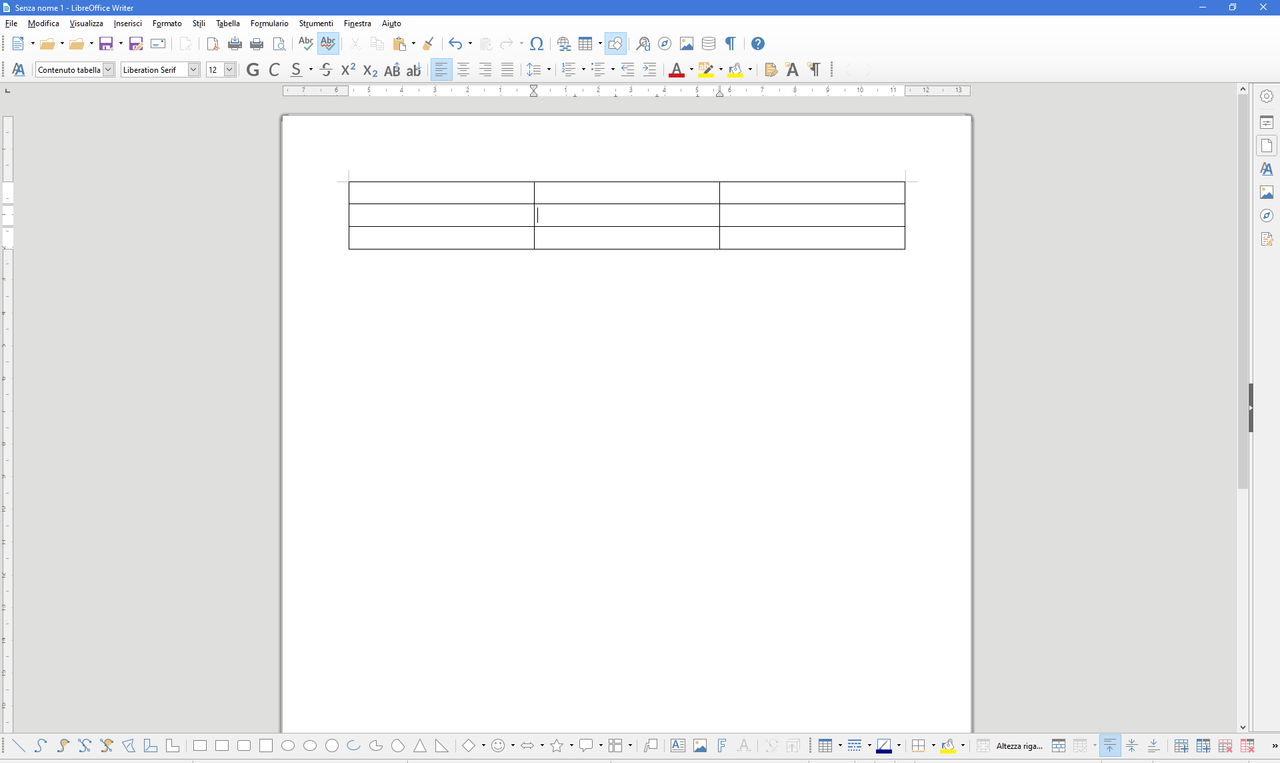This screenshot has height=763, width=1280.
Task: Expand line spacing options arrow
Action: coord(549,70)
